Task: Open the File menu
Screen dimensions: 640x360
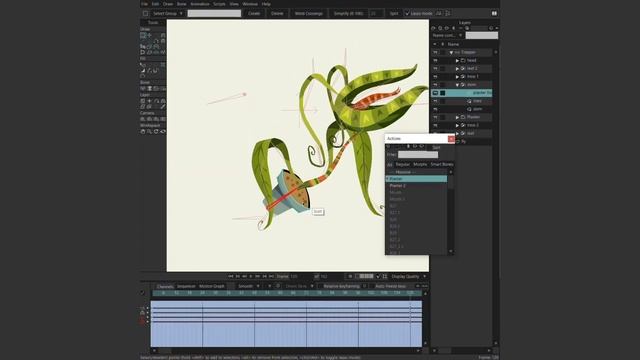Action: click(x=144, y=4)
